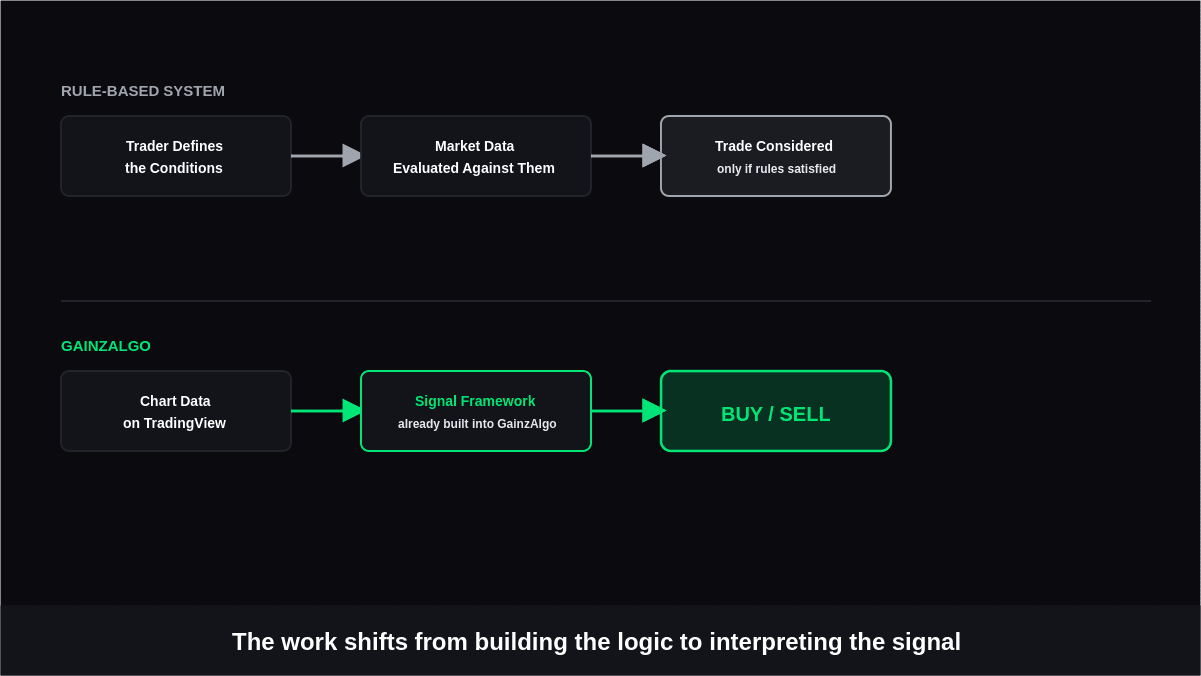This screenshot has height=676, width=1201.
Task: Click the 'on TradingView' text line
Action: [174, 423]
